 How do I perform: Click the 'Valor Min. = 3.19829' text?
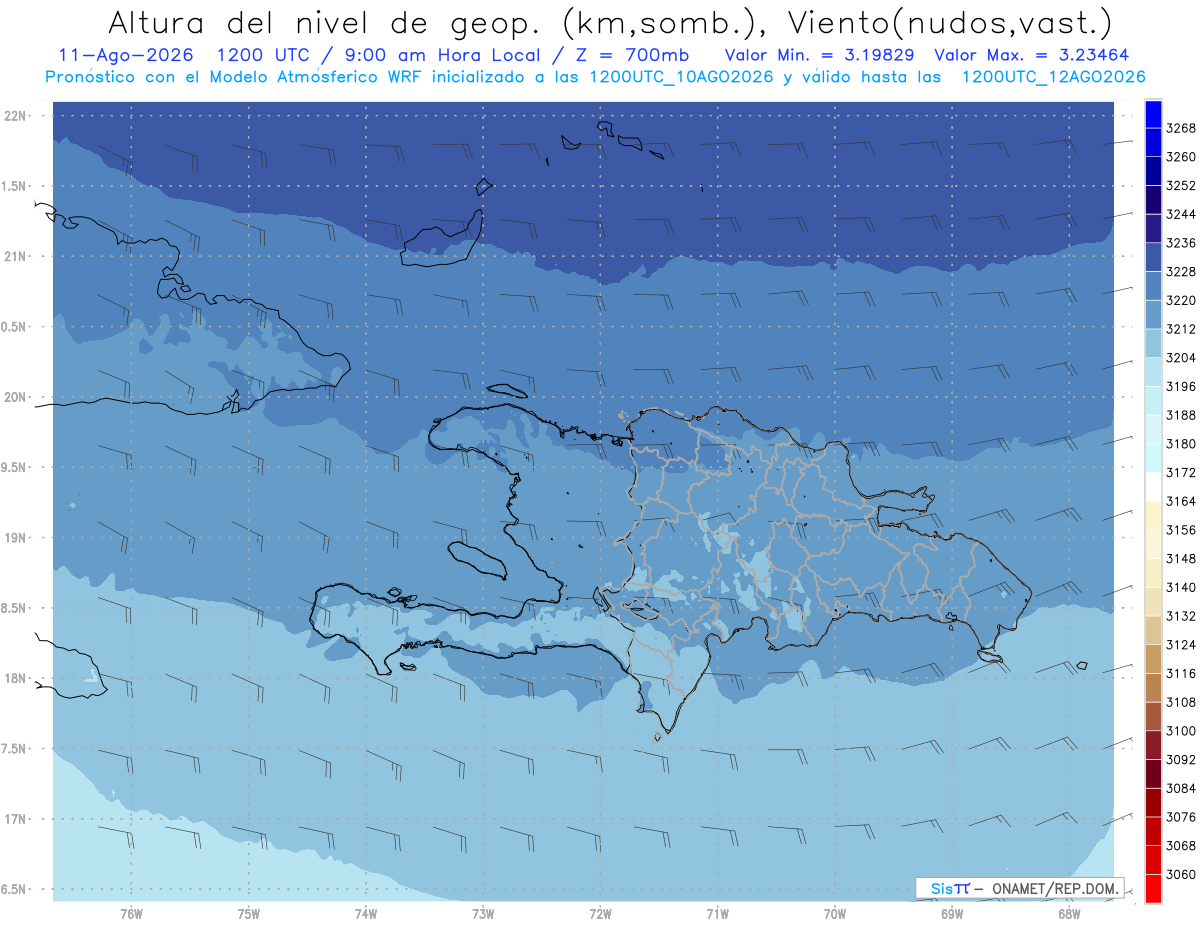pos(820,55)
